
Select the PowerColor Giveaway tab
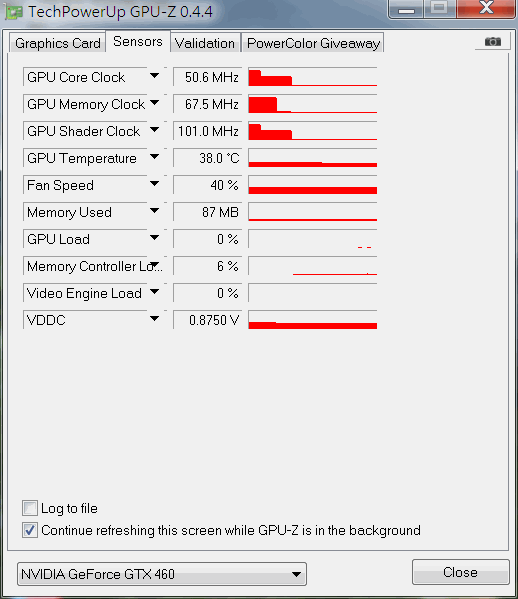[313, 43]
